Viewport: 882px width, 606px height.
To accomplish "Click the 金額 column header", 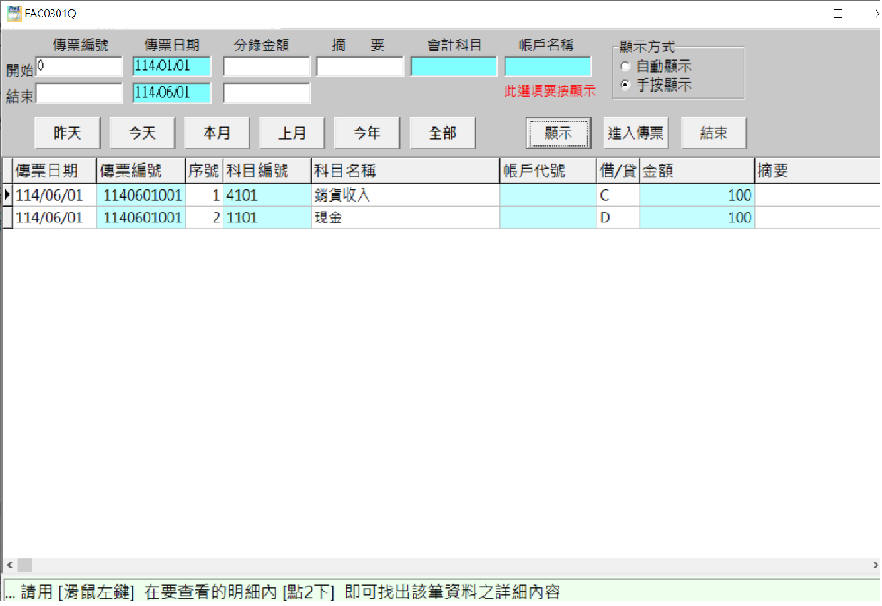I will [695, 171].
